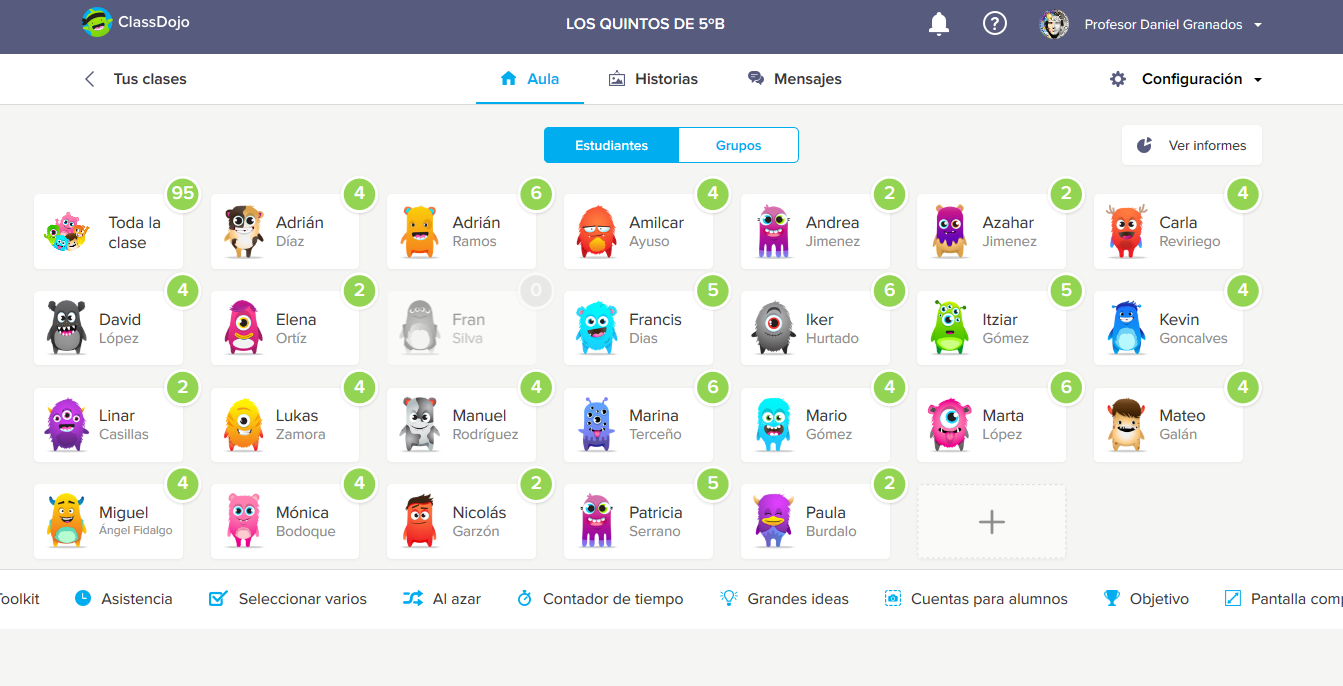Open the help question mark icon
The width and height of the screenshot is (1343, 686).
tap(994, 23)
